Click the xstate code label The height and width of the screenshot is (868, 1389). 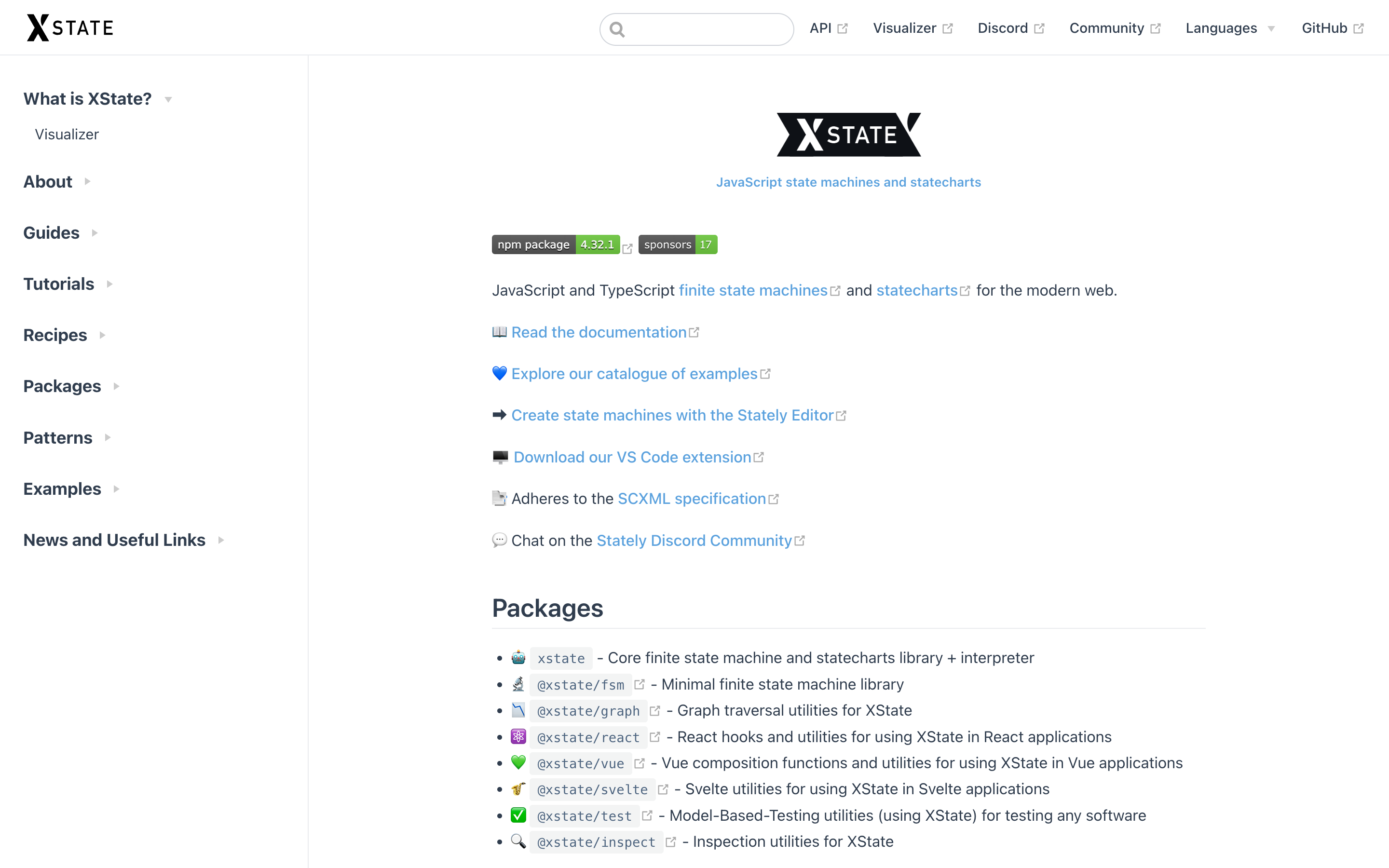click(x=561, y=658)
